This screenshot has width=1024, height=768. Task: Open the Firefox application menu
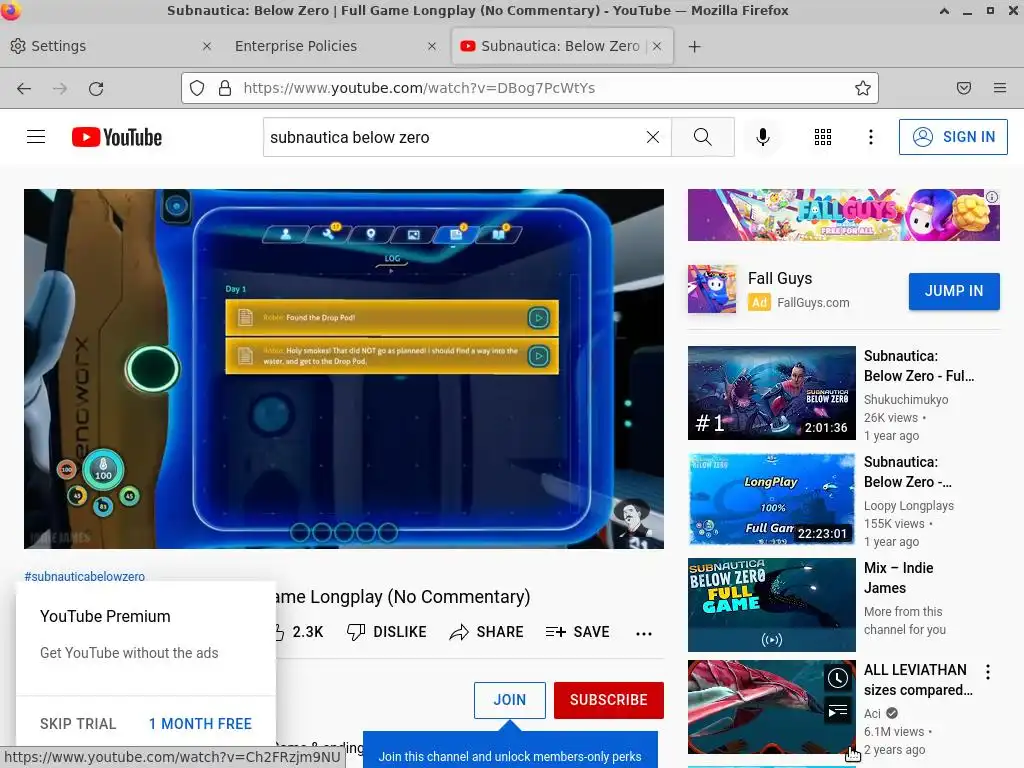pyautogui.click(x=1000, y=88)
